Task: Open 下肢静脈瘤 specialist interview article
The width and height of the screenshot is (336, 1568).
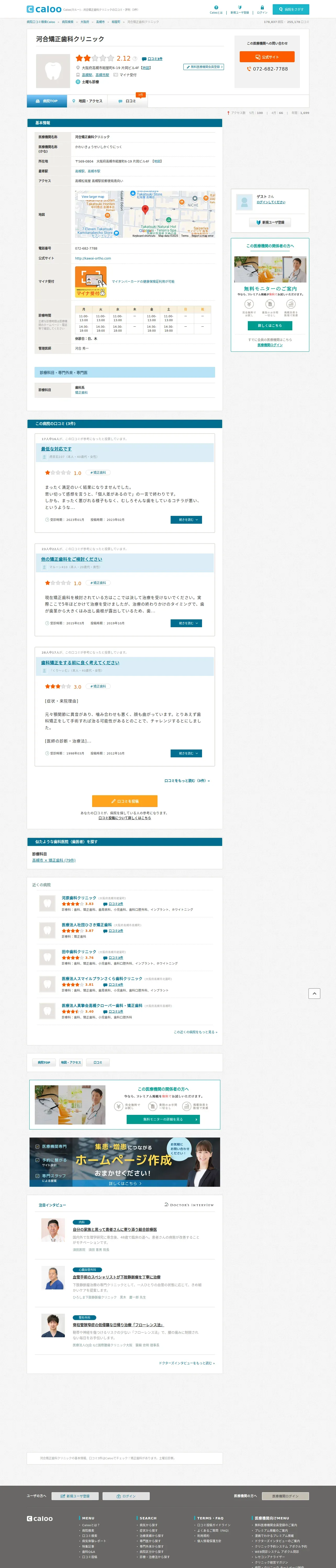Action: [116, 1277]
